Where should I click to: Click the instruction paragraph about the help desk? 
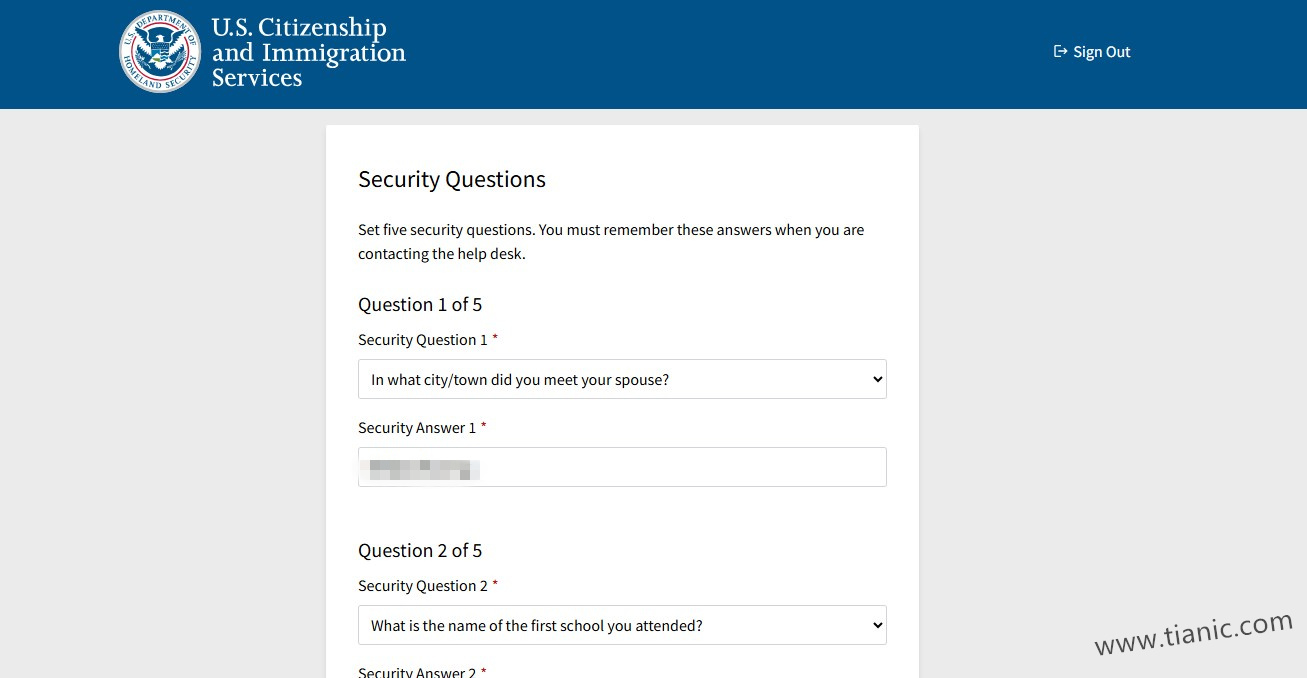pos(611,242)
